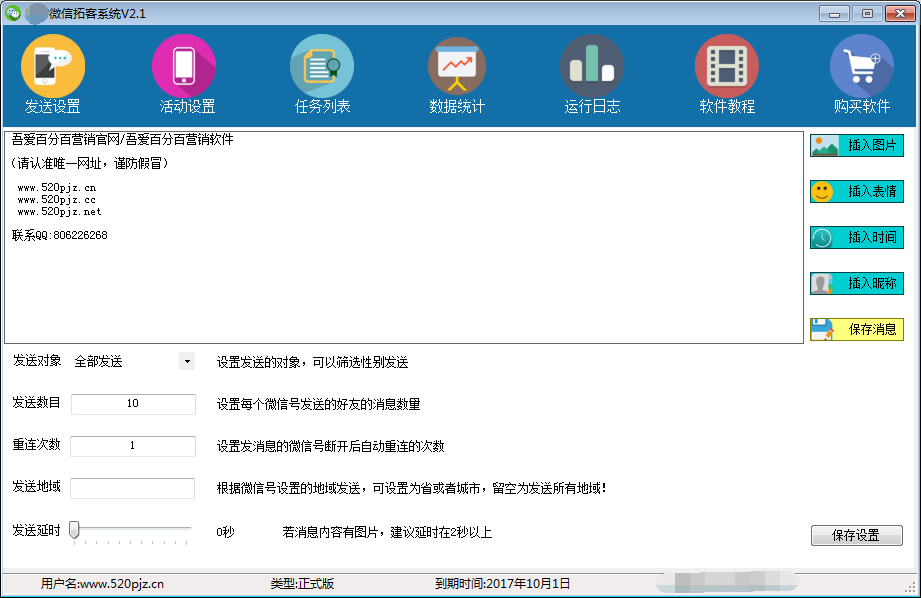Image resolution: width=921 pixels, height=598 pixels.
Task: Click the 插入时间 insert time button
Action: [856, 237]
